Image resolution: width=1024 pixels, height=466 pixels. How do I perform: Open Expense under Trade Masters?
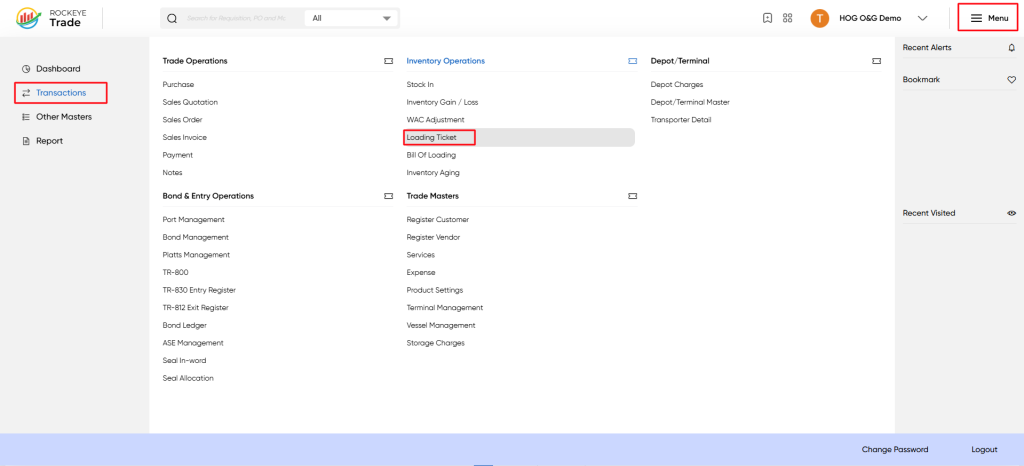click(x=421, y=273)
